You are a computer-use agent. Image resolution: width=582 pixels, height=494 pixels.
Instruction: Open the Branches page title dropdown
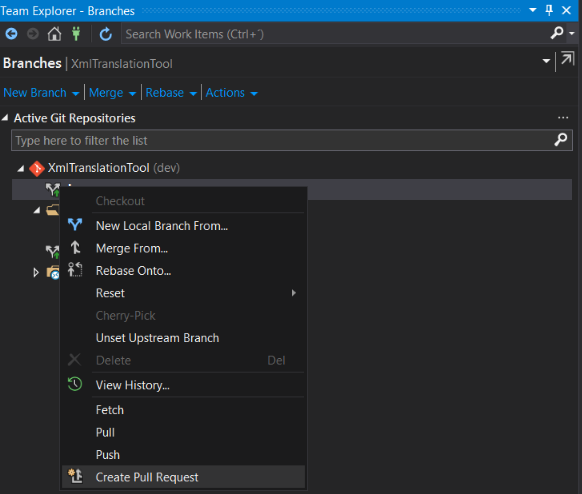tap(546, 60)
